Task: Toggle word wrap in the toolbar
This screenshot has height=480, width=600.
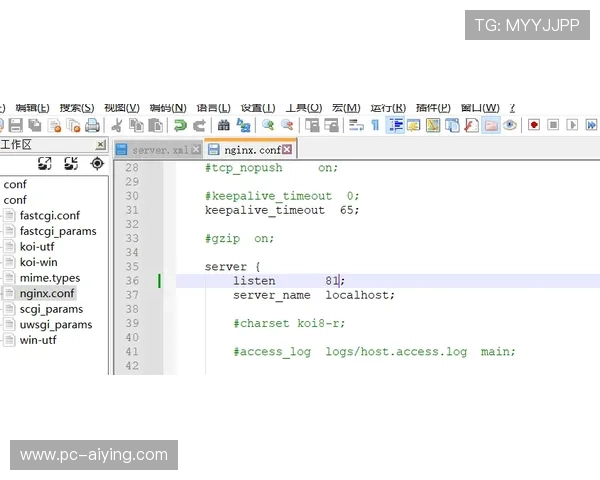Action: pos(356,125)
